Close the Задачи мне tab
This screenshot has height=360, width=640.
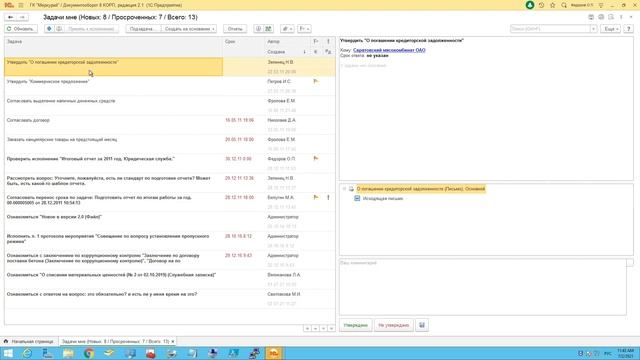[173, 341]
